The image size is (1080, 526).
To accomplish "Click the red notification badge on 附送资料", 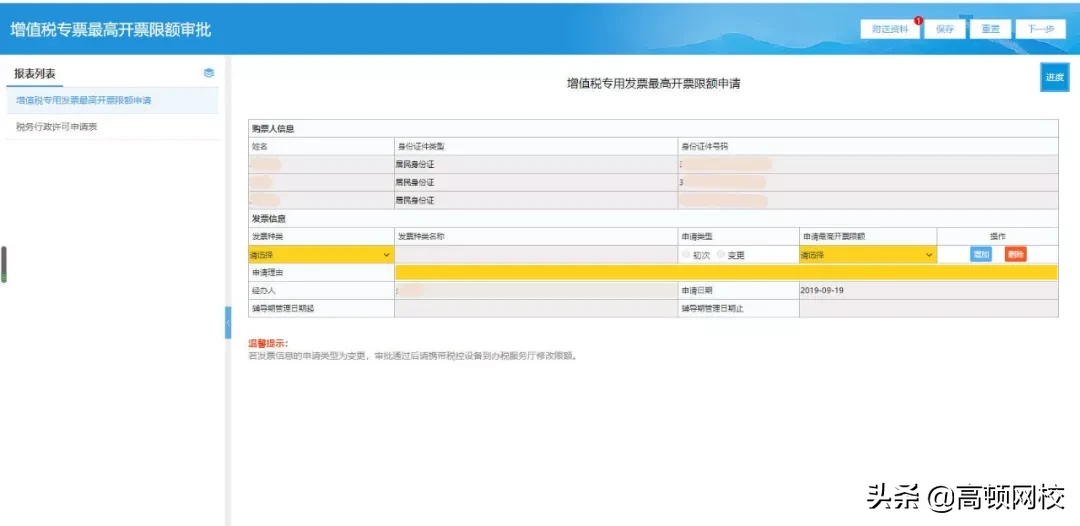I will 918,21.
